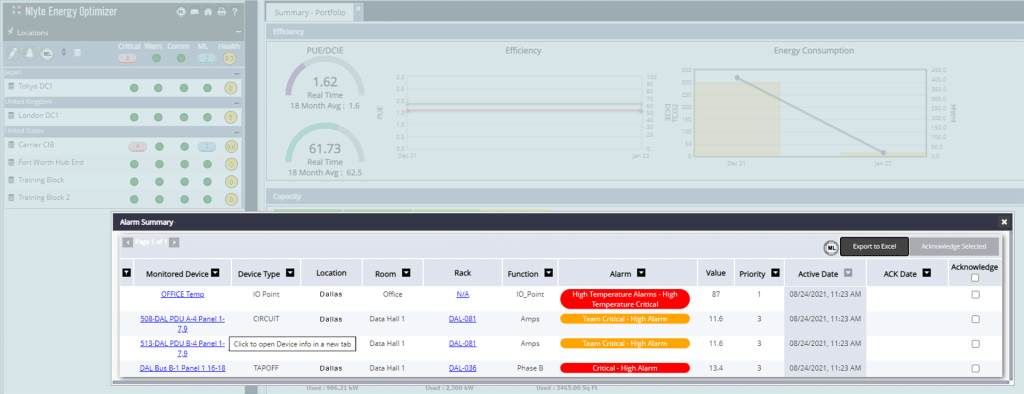The height and width of the screenshot is (394, 1024).
Task: Click the bell alarm icon under Locations
Action: pyautogui.click(x=30, y=54)
